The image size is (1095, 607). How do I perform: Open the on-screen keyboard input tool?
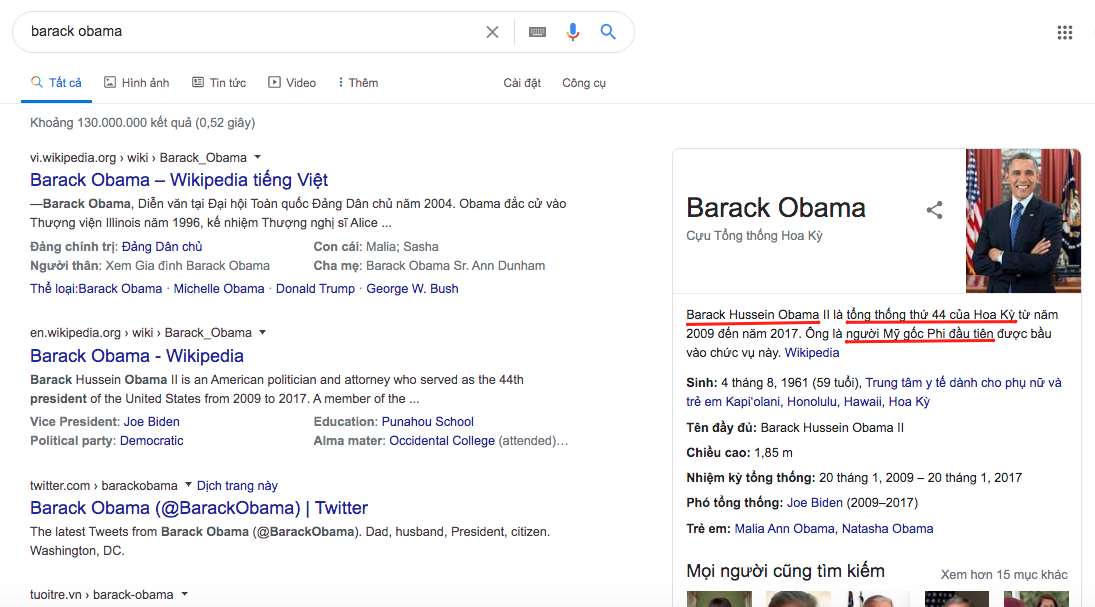[x=537, y=32]
